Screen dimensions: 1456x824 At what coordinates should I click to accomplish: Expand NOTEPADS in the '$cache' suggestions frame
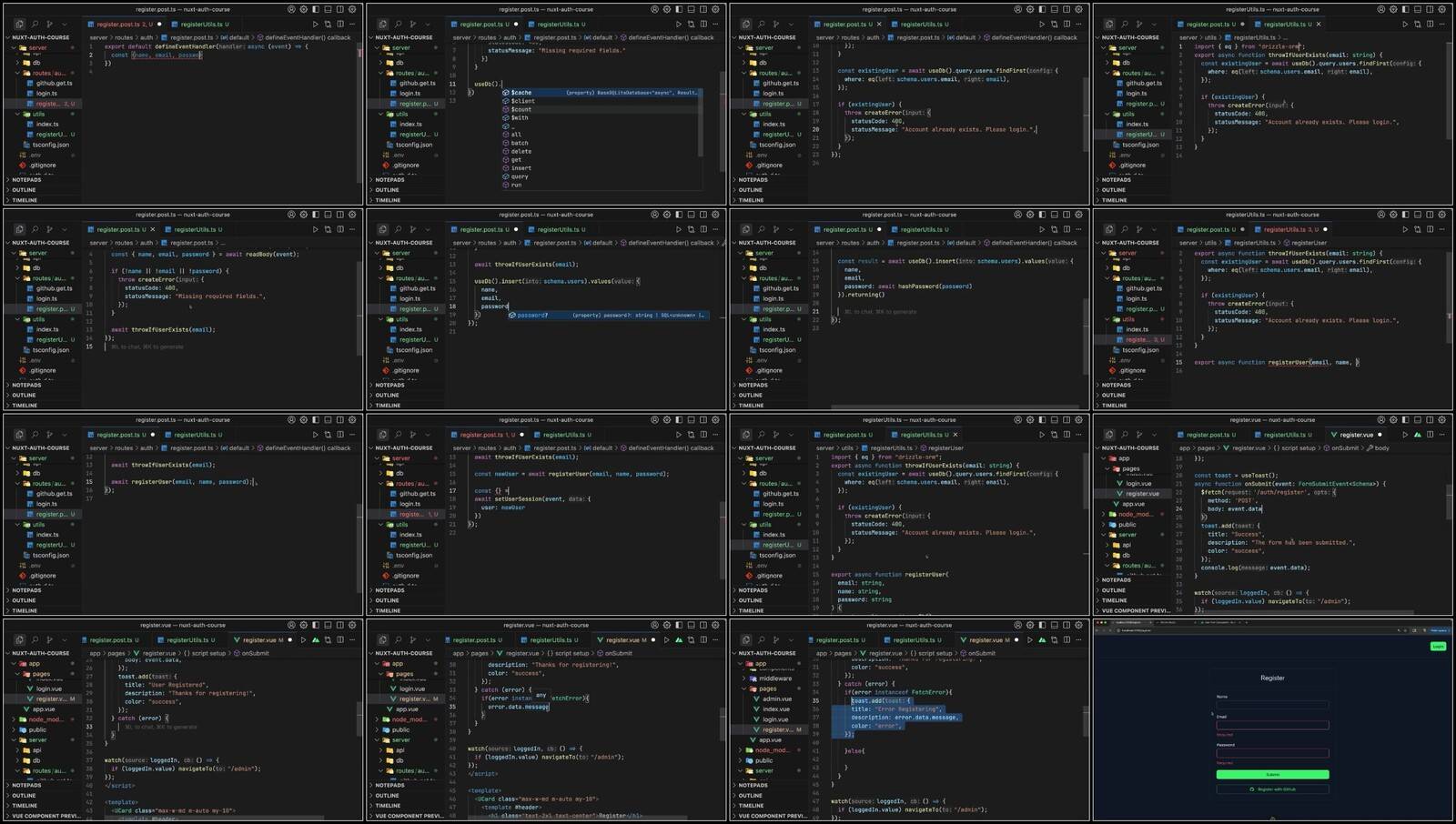(x=406, y=180)
